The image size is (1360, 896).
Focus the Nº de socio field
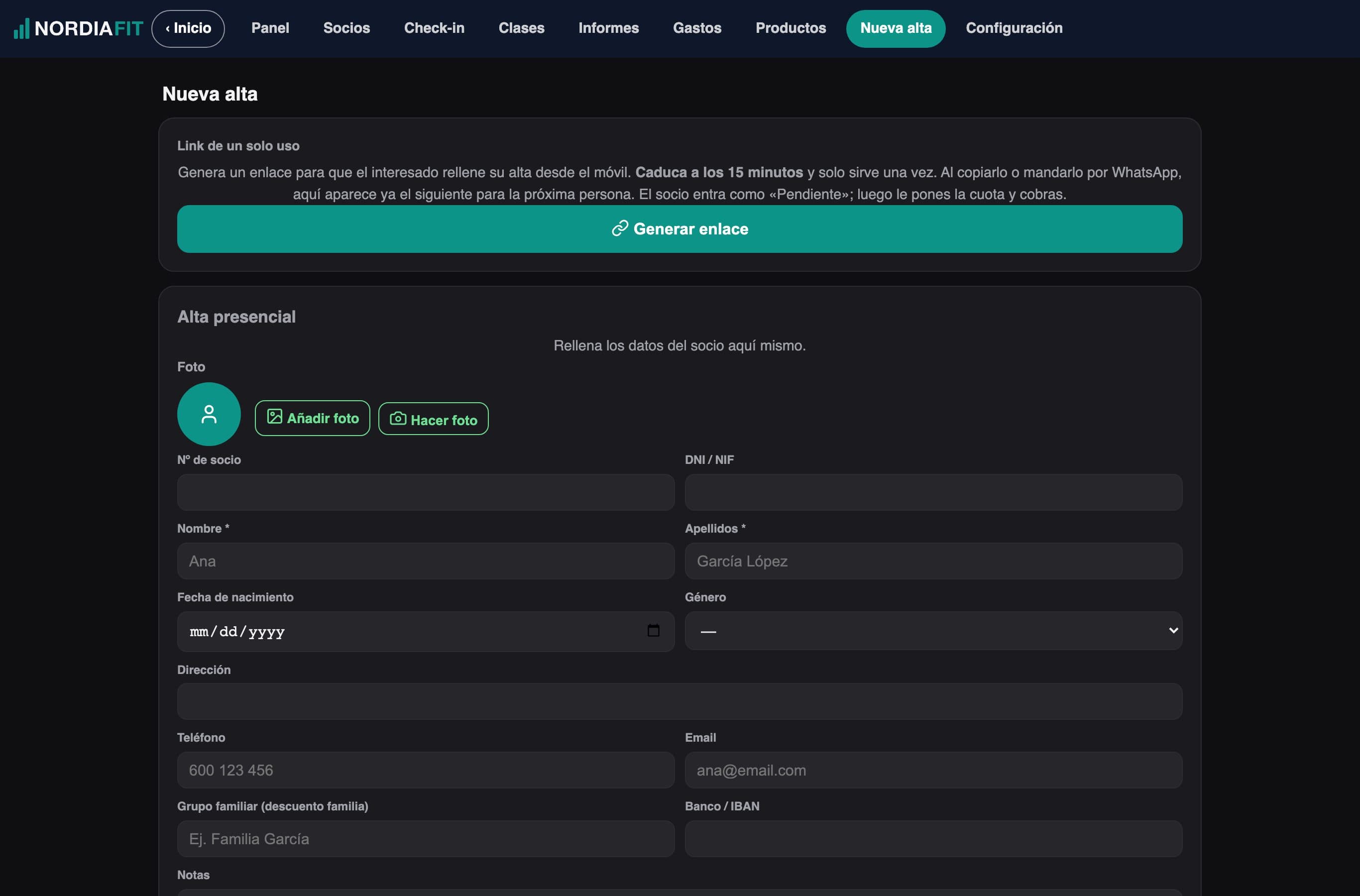point(426,493)
